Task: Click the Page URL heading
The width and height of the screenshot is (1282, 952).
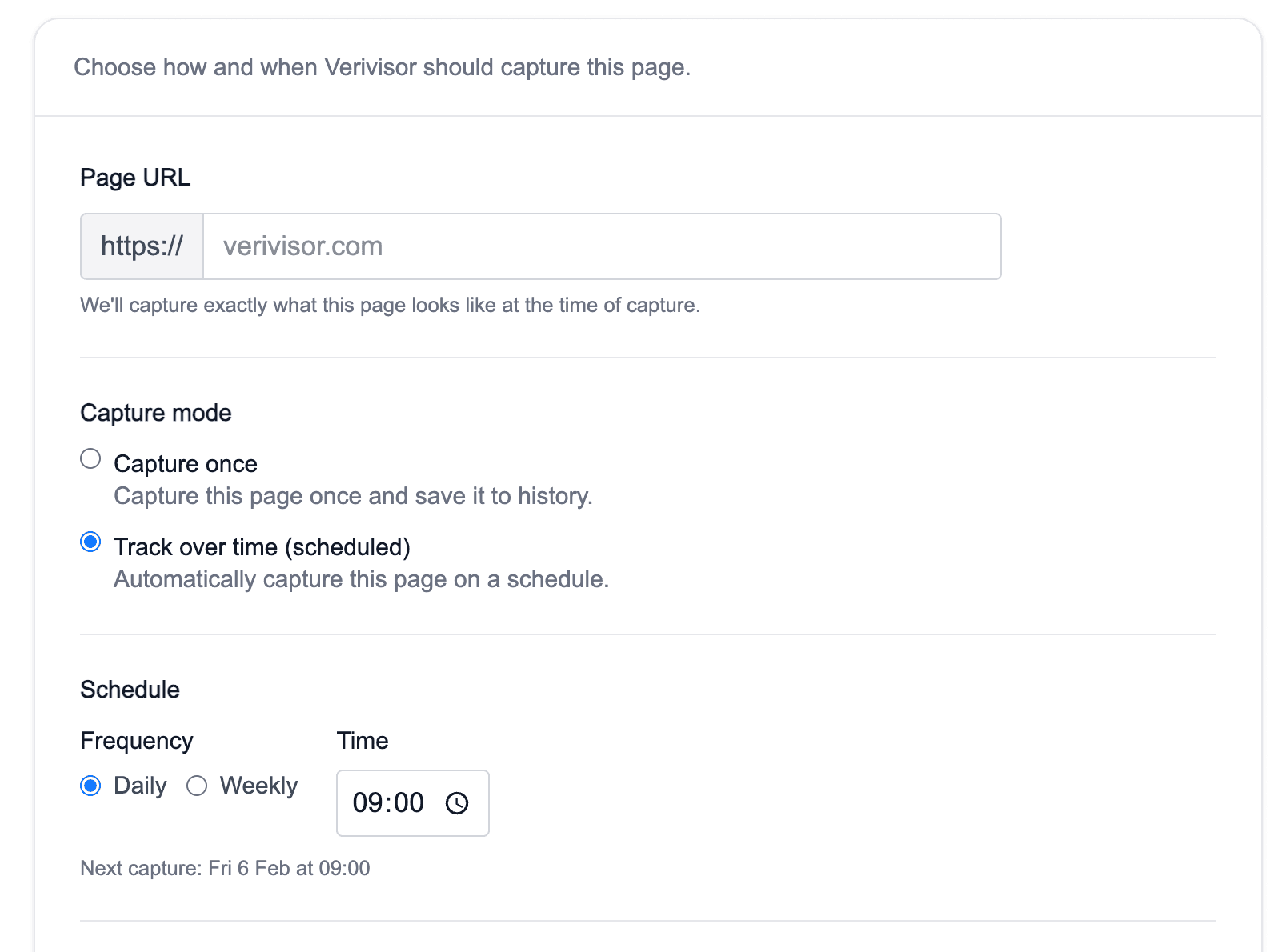Action: [x=134, y=177]
